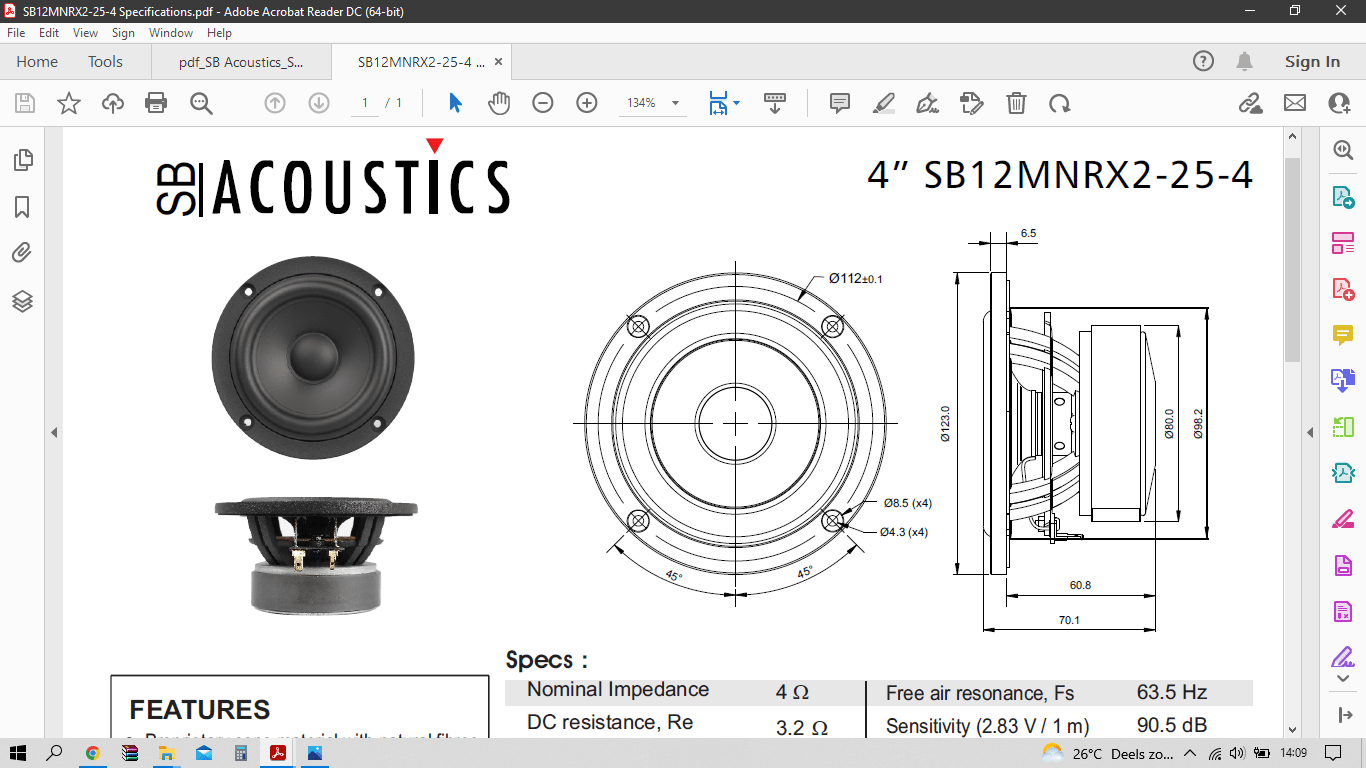Select the Highlight text tool
This screenshot has height=768, width=1366.
pos(883,103)
